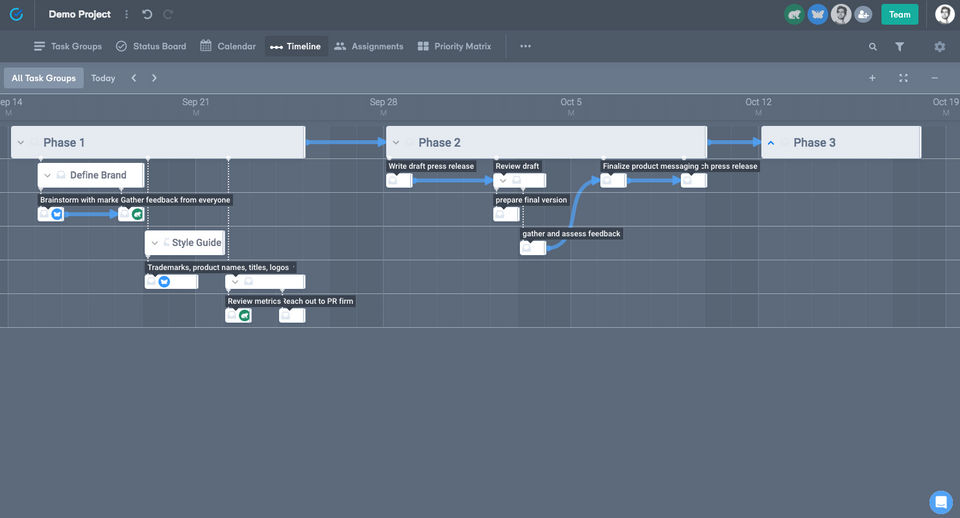Zoom out the timeline with minus icon
This screenshot has height=518, width=960.
(934, 78)
